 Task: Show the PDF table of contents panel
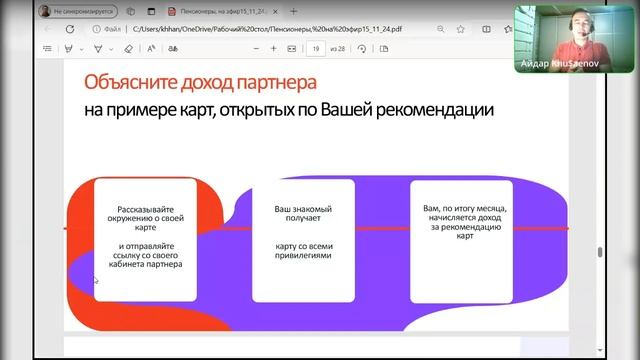pos(47,49)
